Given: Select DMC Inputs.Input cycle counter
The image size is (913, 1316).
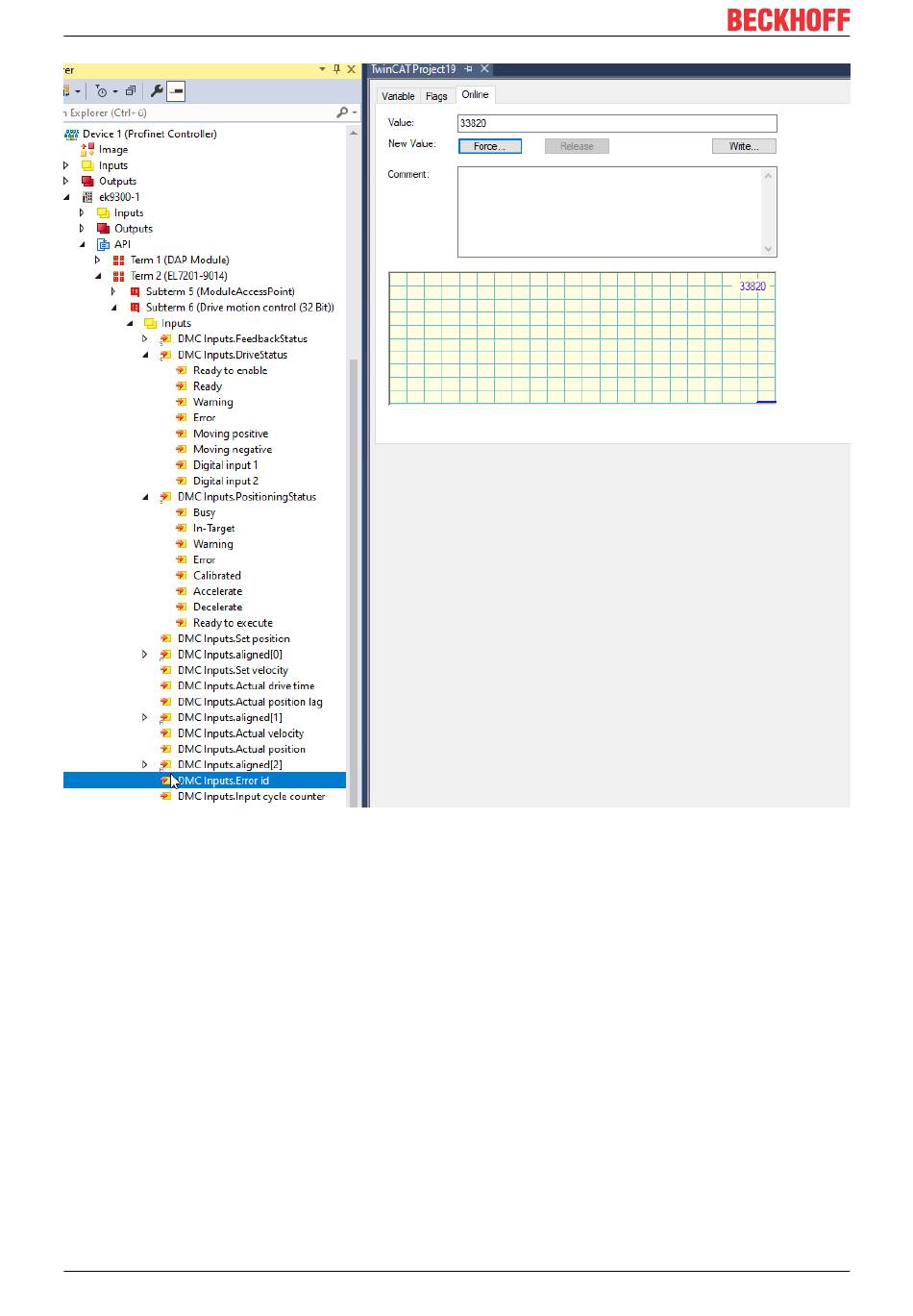Looking at the screenshot, I should (251, 796).
